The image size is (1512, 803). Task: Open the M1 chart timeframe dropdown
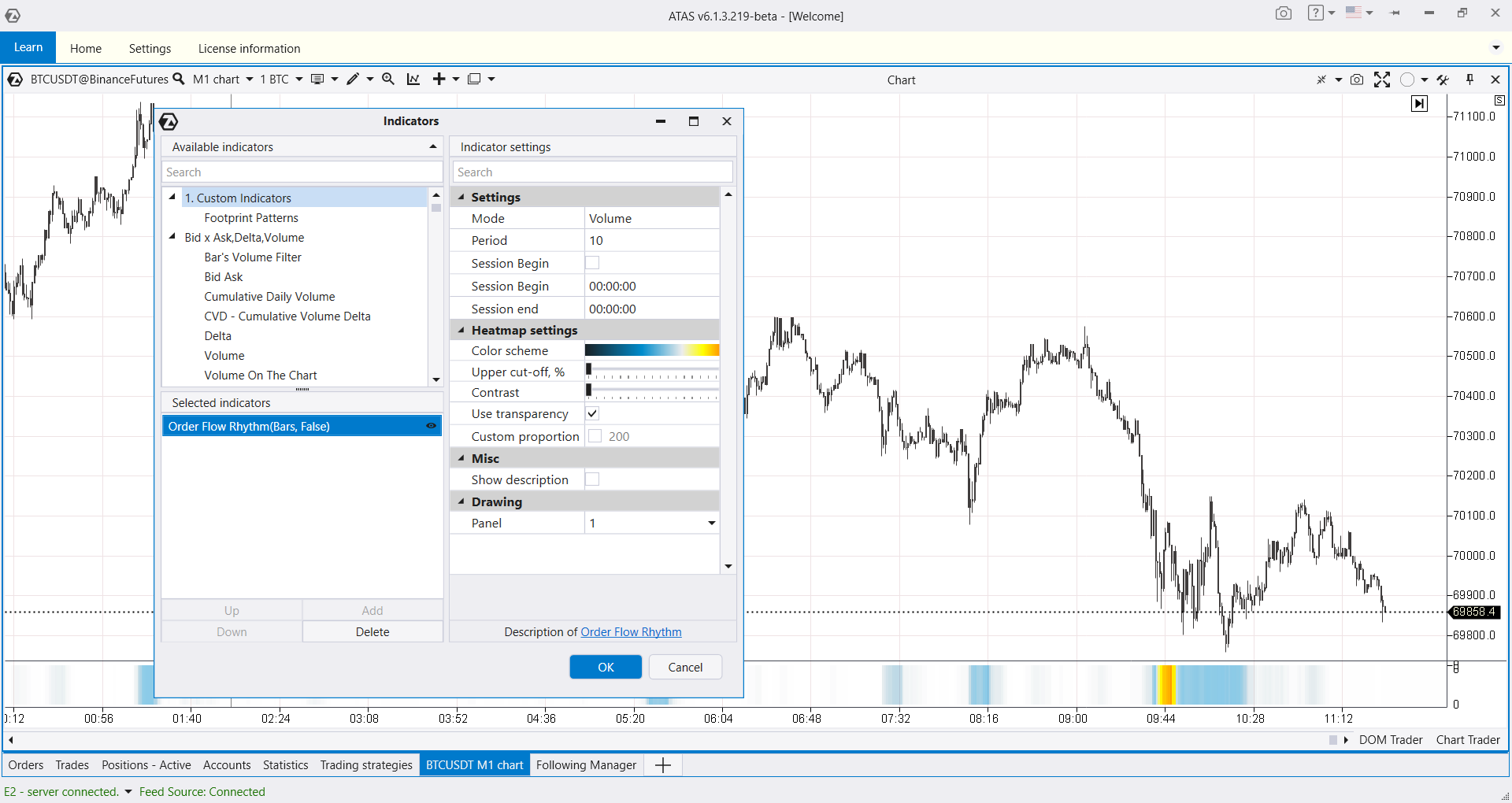click(x=249, y=80)
